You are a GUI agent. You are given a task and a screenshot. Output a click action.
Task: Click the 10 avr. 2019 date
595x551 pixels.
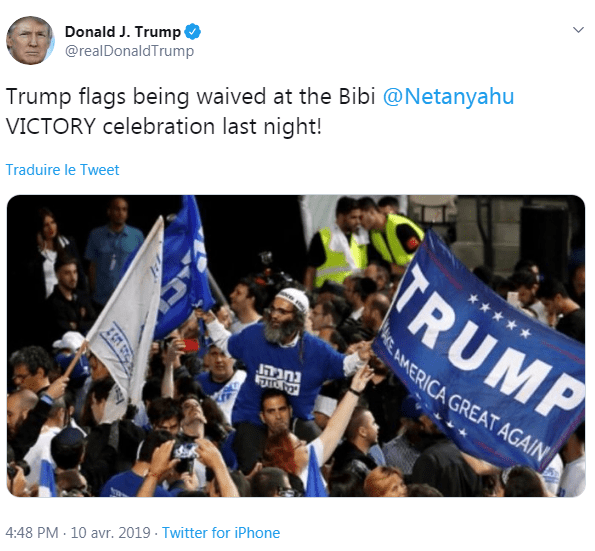110,533
